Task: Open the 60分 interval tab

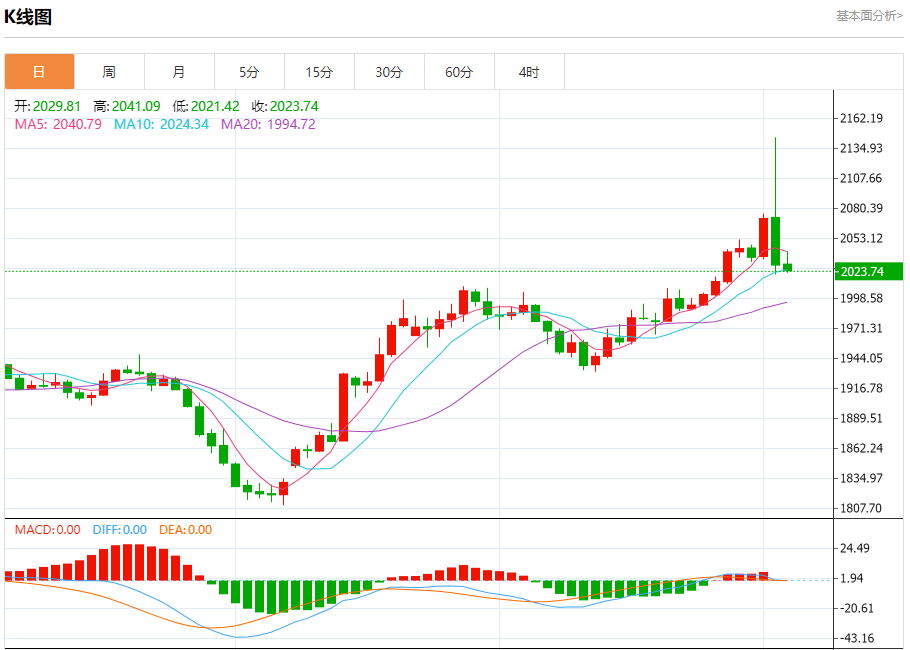Action: pyautogui.click(x=460, y=72)
